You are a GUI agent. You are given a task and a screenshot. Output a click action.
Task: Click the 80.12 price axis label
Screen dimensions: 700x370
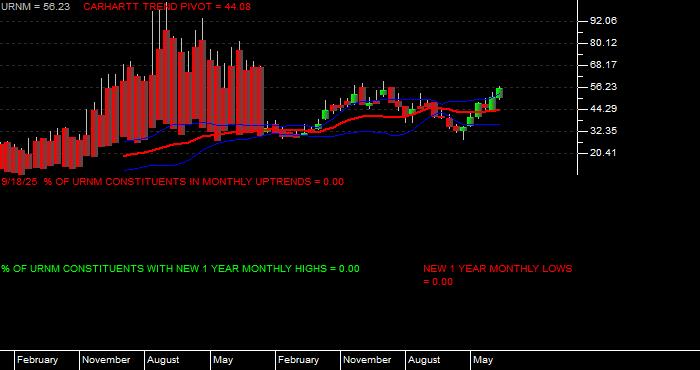click(x=603, y=43)
